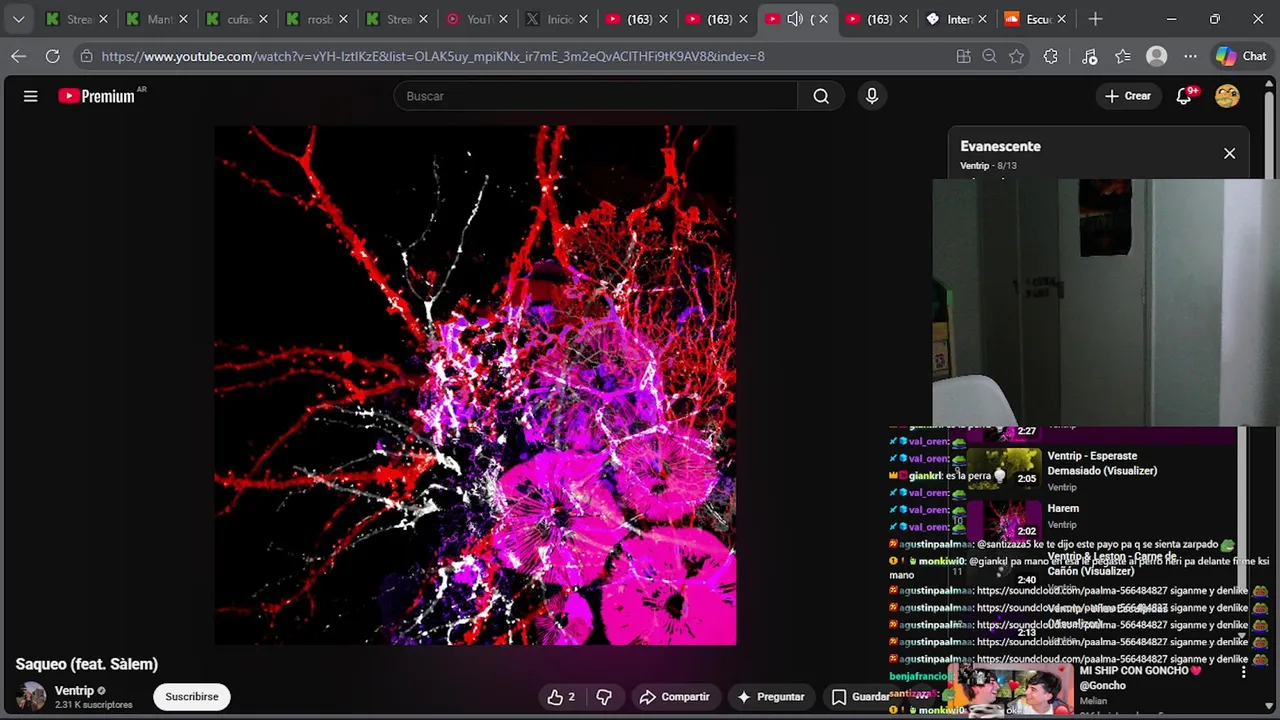The height and width of the screenshot is (720, 1280).
Task: Close the Evanescente playlist panel
Action: click(x=1229, y=153)
